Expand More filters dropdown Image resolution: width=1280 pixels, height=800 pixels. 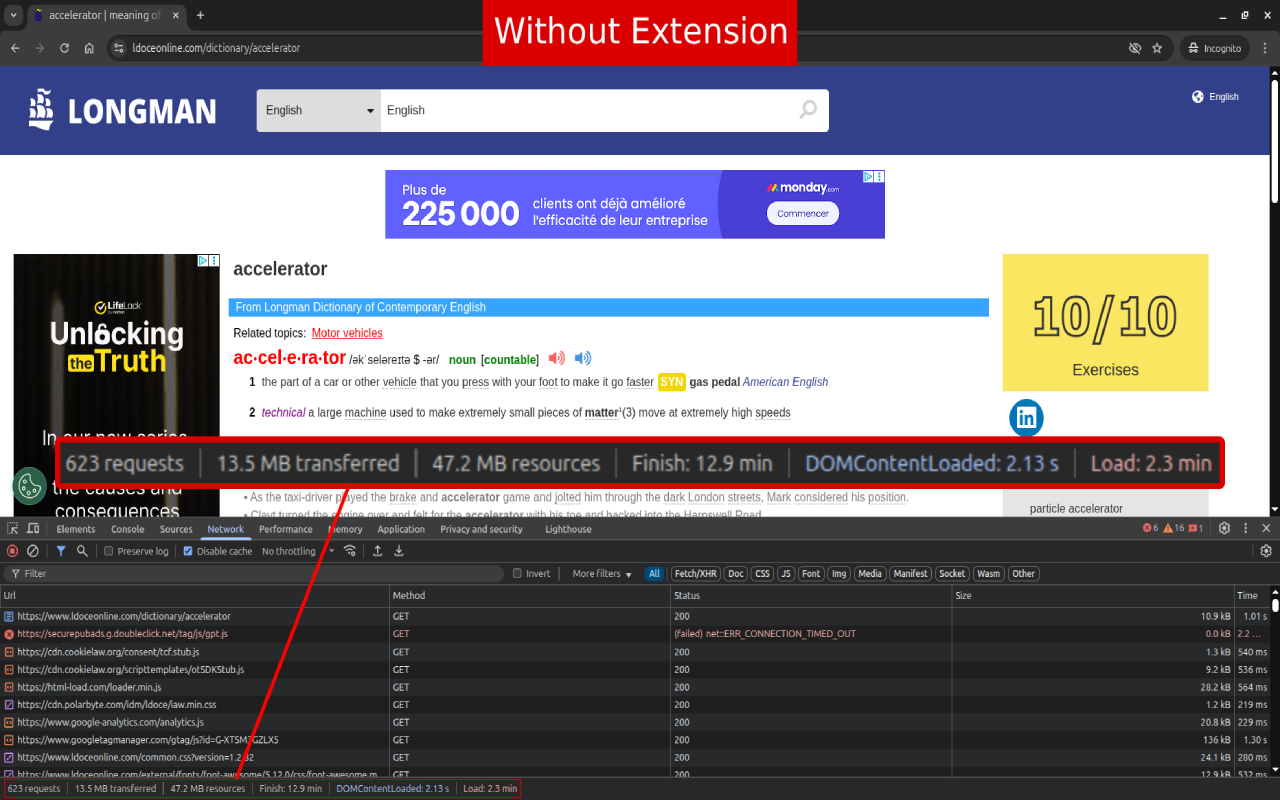tap(602, 574)
